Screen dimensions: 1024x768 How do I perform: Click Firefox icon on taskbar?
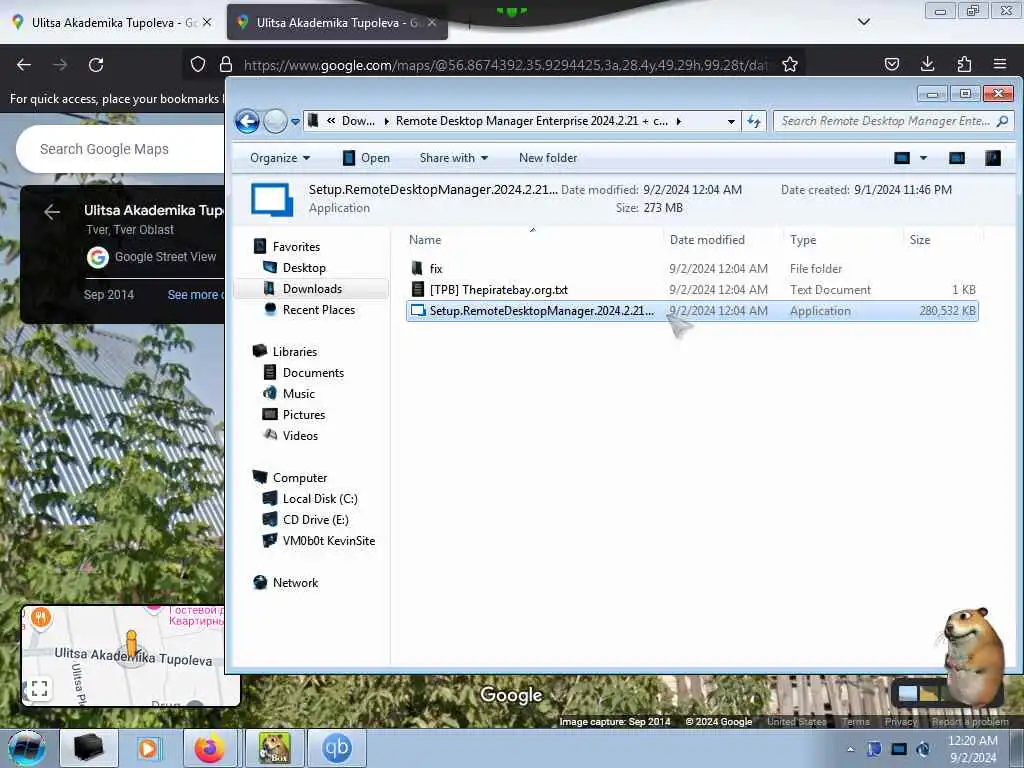(x=209, y=748)
